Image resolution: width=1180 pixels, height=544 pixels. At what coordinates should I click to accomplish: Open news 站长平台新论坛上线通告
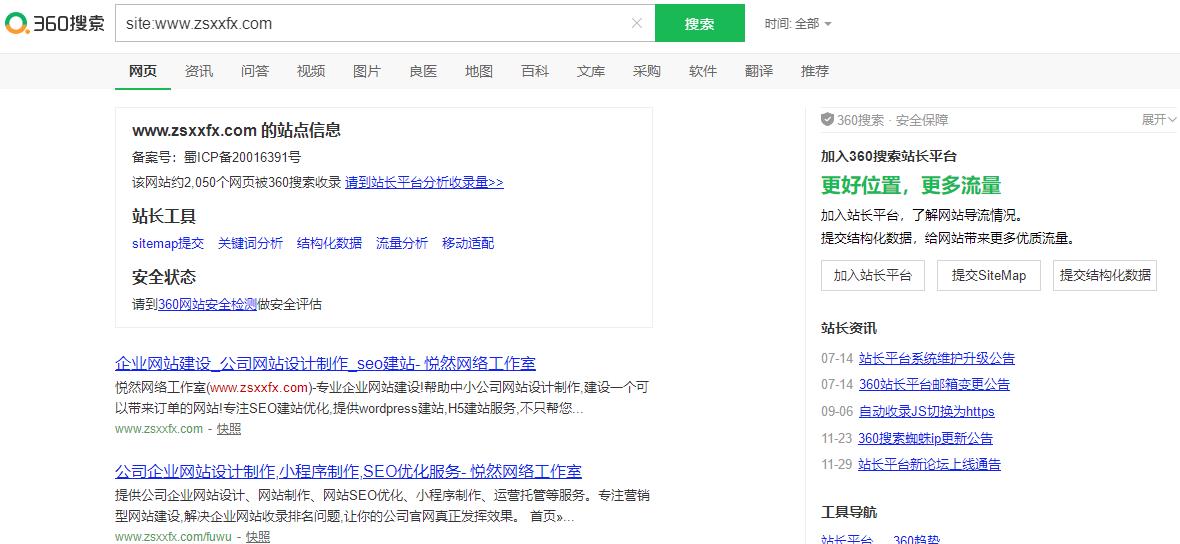point(929,464)
